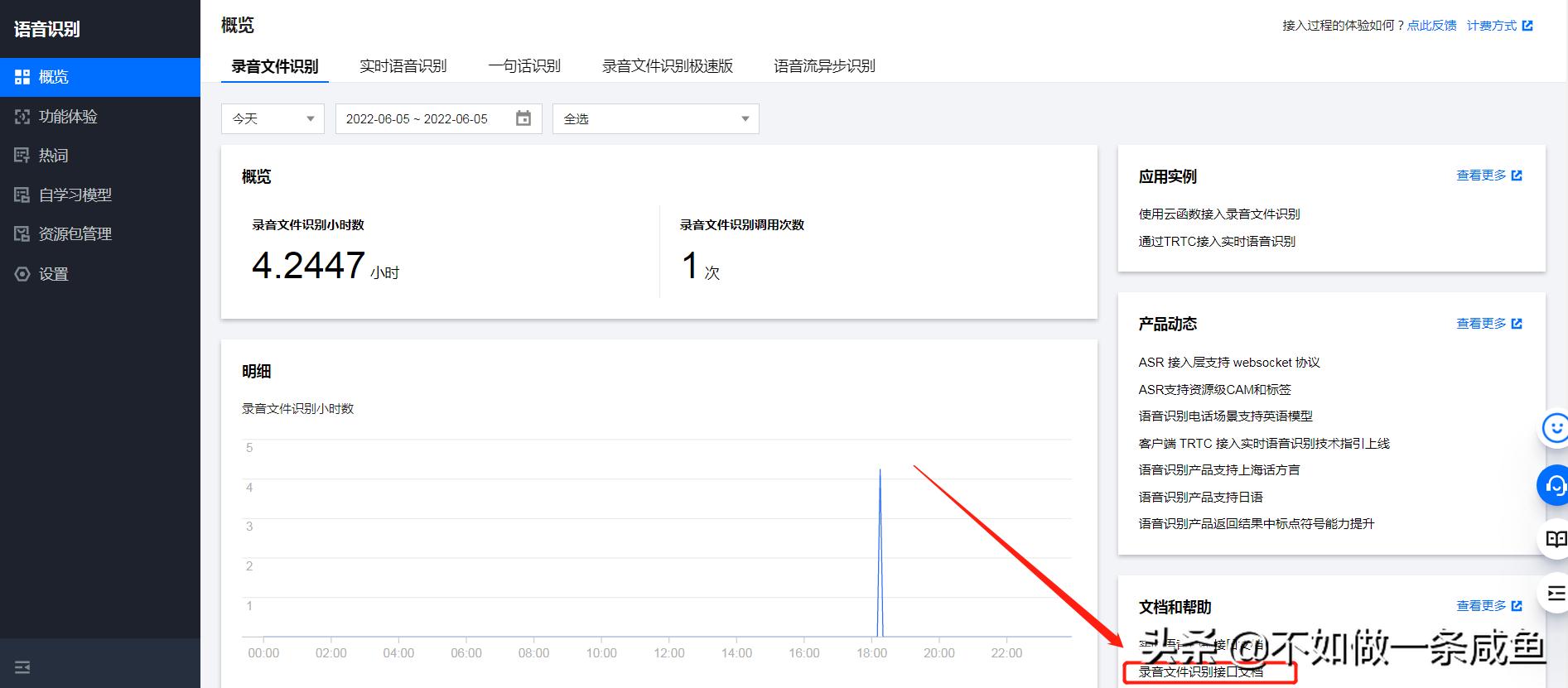Viewport: 1568px width, 688px height.
Task: Click the 热词 sidebar icon
Action: pyautogui.click(x=22, y=156)
